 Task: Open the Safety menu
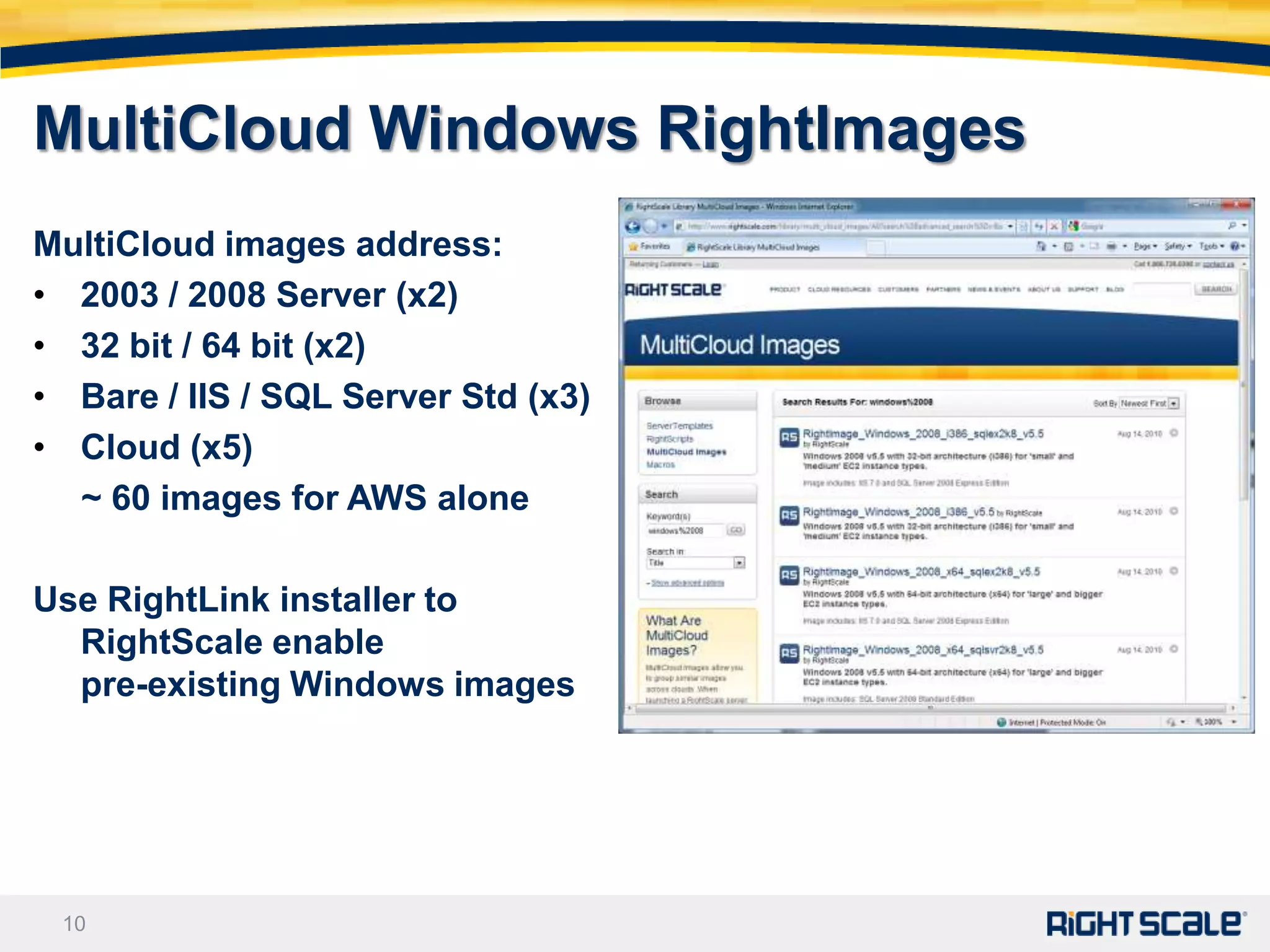tap(1178, 247)
